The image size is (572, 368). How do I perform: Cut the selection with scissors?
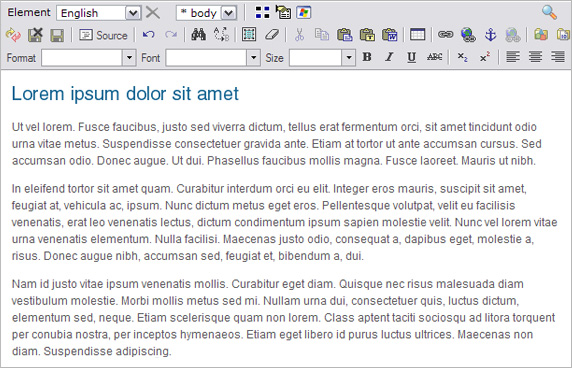pos(299,35)
